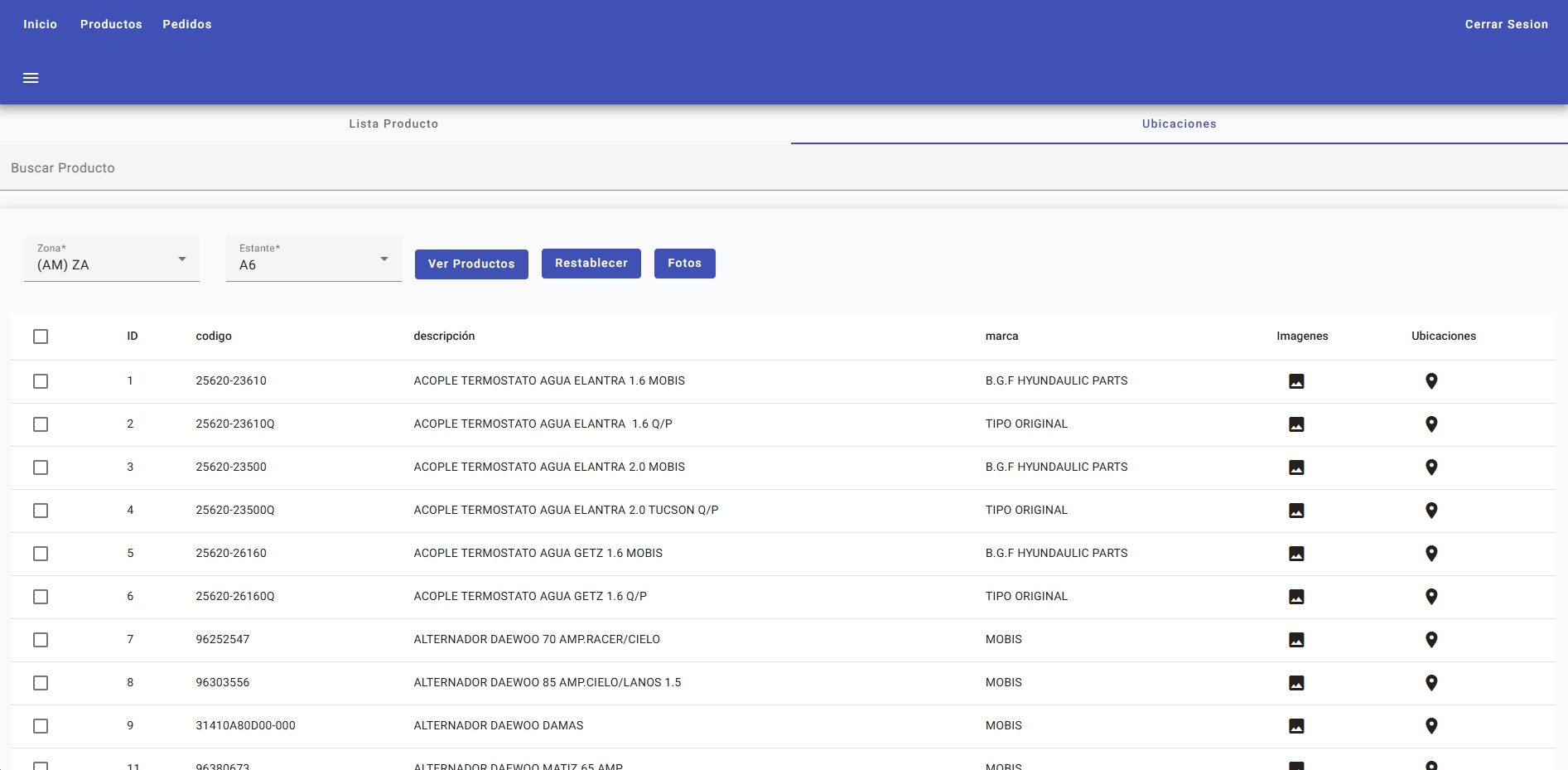Click location pin for product 25620-23610Q
Screen dimensions: 1568x770
pyautogui.click(x=1430, y=424)
